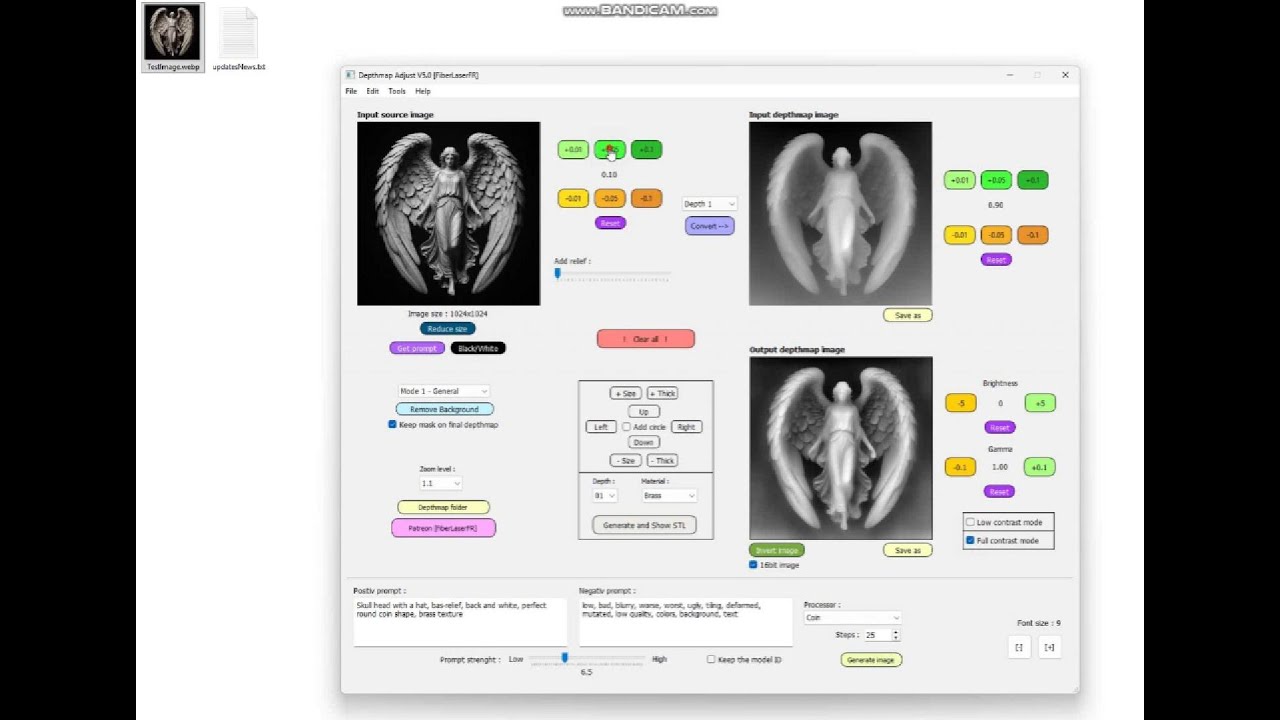The height and width of the screenshot is (720, 1280).
Task: Select the TestImage.webp desktop file icon
Action: 173,38
